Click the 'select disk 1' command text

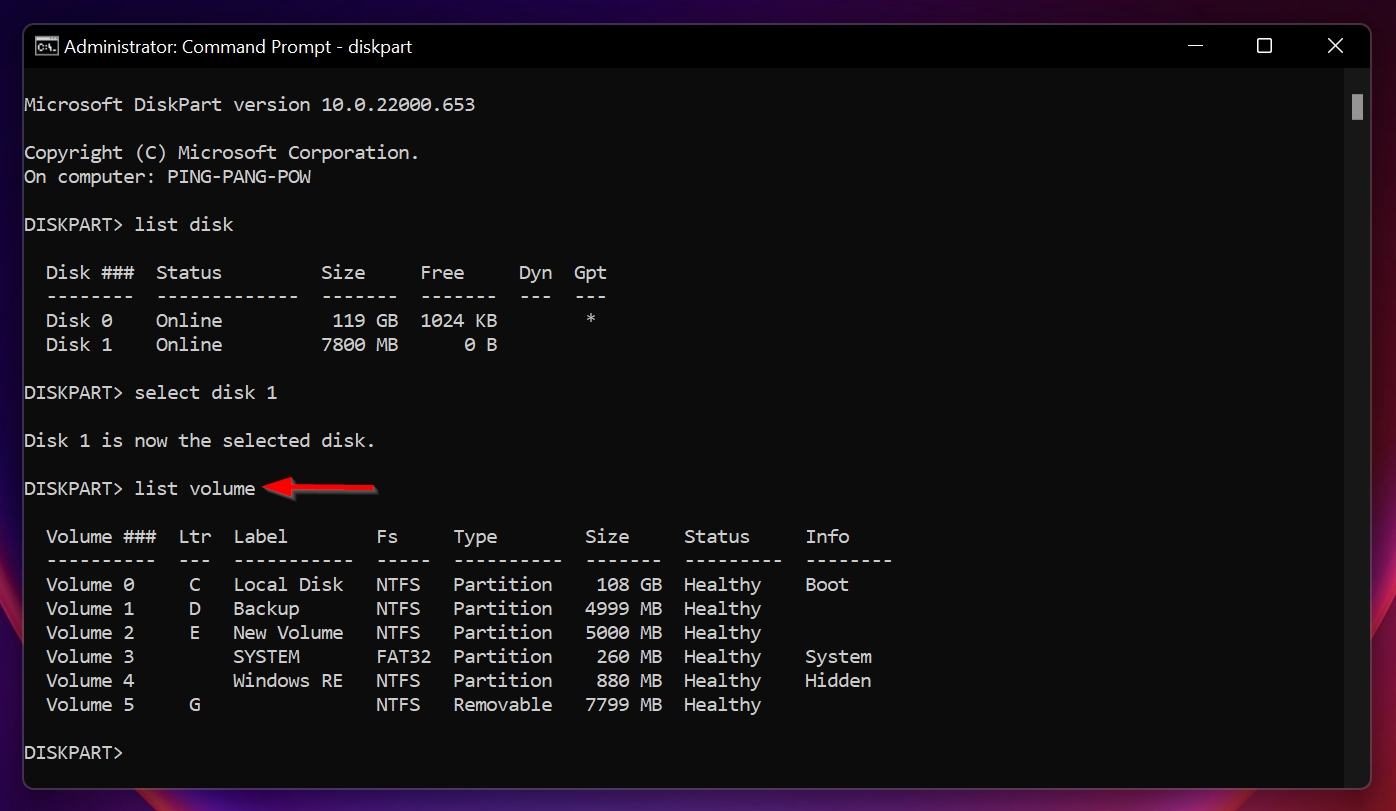(x=206, y=393)
